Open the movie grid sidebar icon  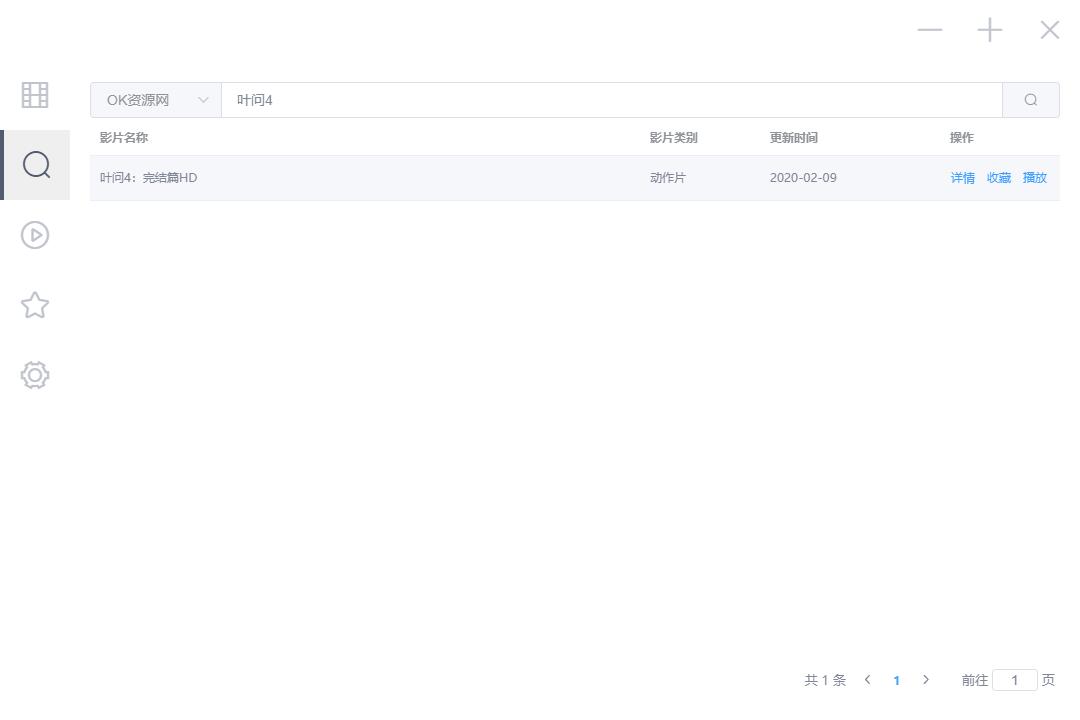(x=34, y=95)
